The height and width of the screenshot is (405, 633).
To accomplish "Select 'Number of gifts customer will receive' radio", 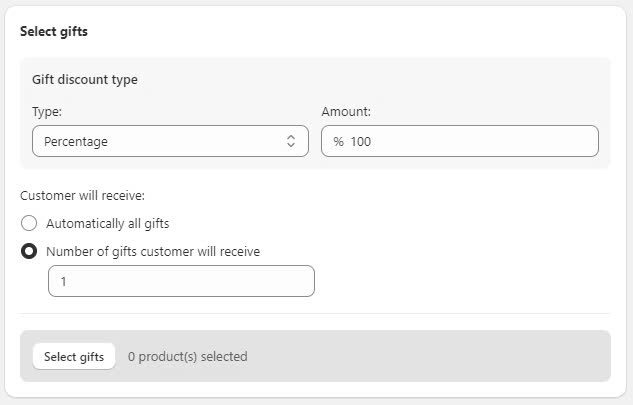I will 29,252.
